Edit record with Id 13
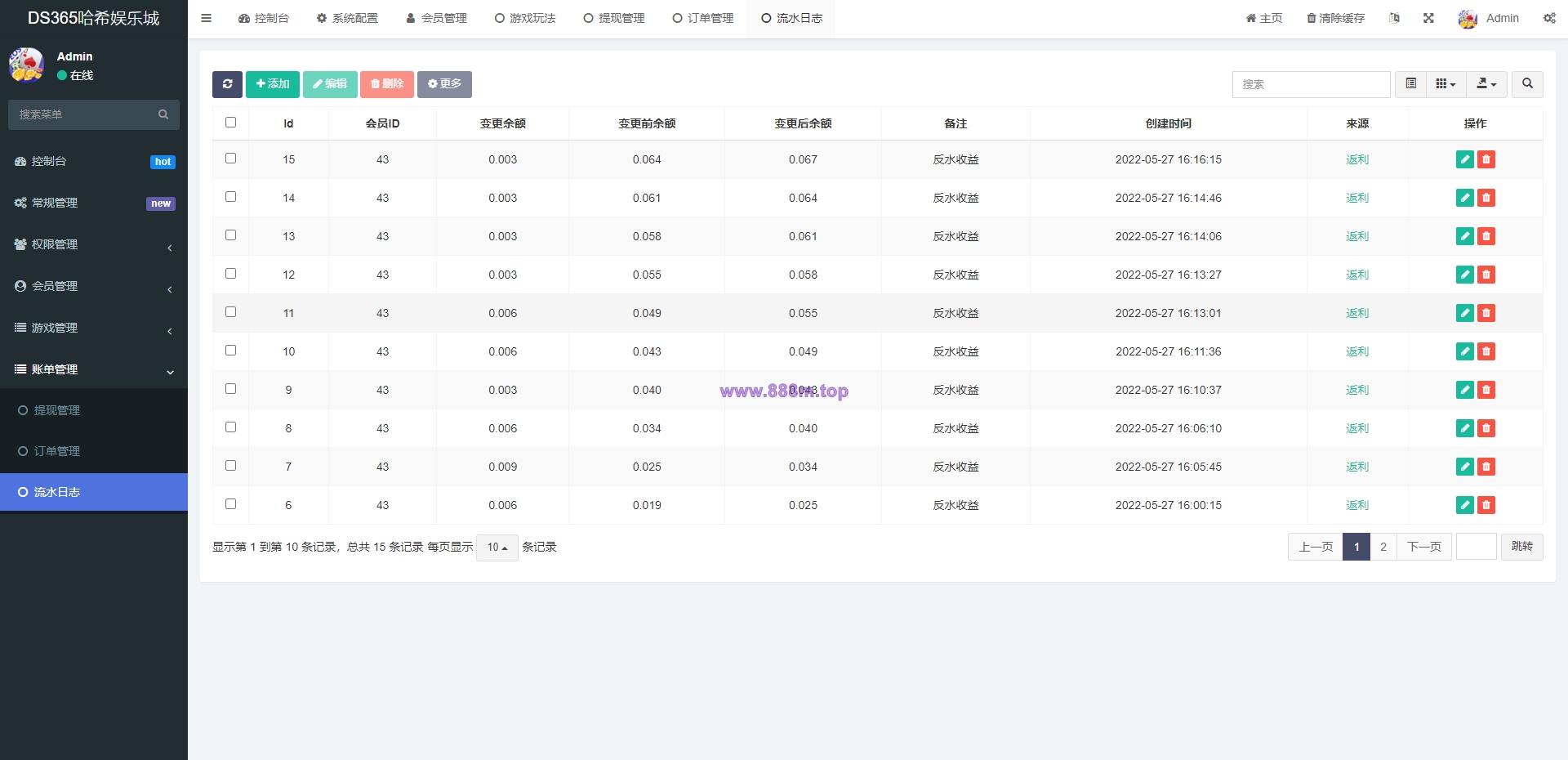Viewport: 1568px width, 760px height. click(1465, 236)
